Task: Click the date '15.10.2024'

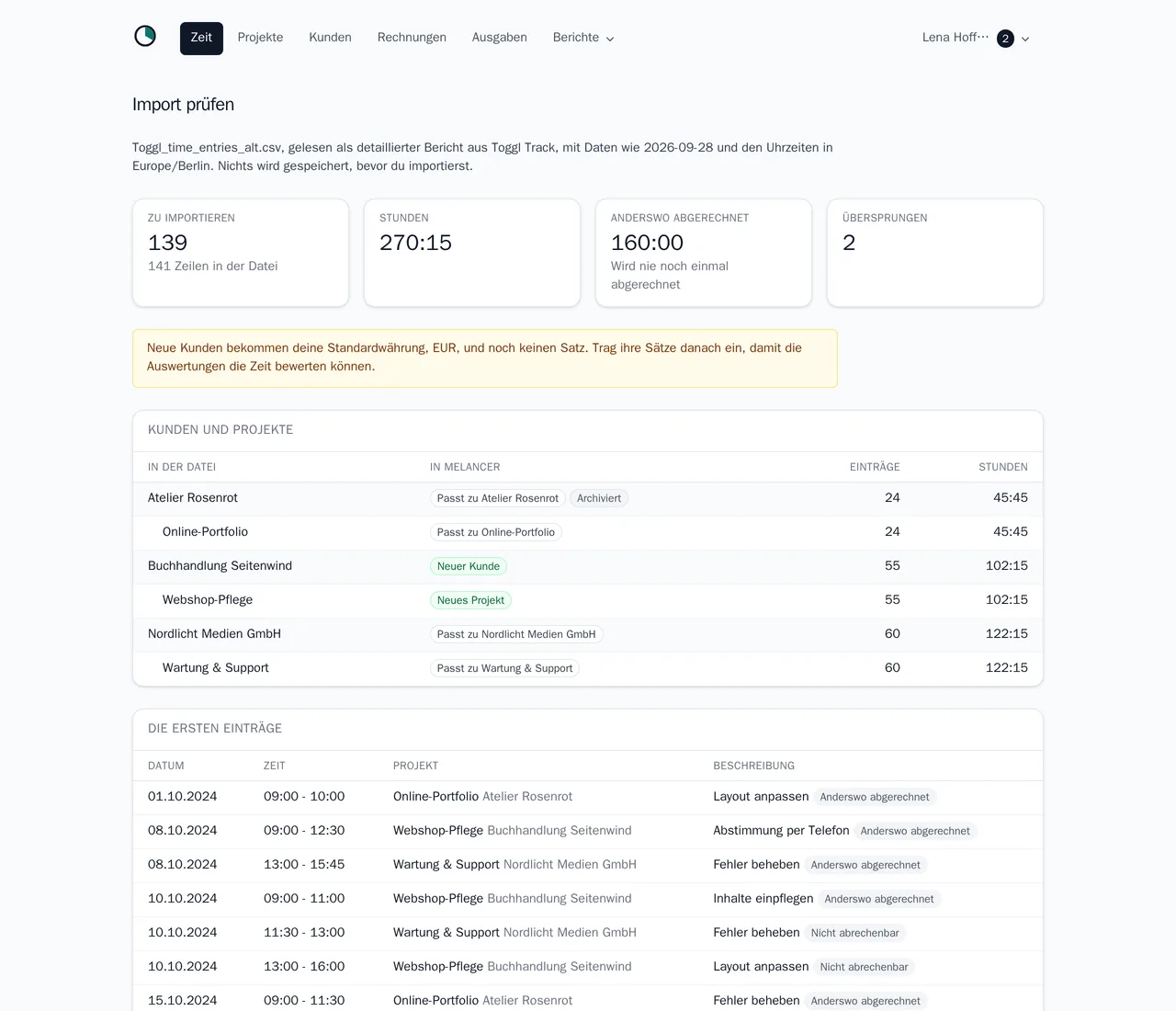Action: tap(182, 1001)
